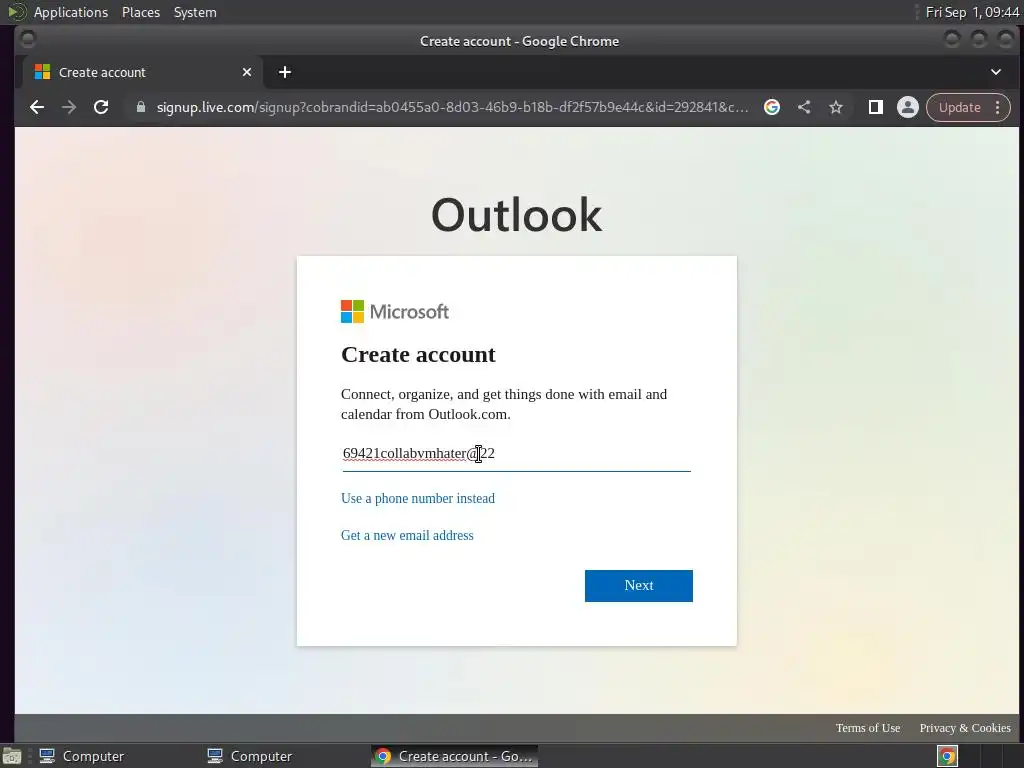Open a new tab with plus button
The height and width of the screenshot is (768, 1024).
click(x=285, y=72)
